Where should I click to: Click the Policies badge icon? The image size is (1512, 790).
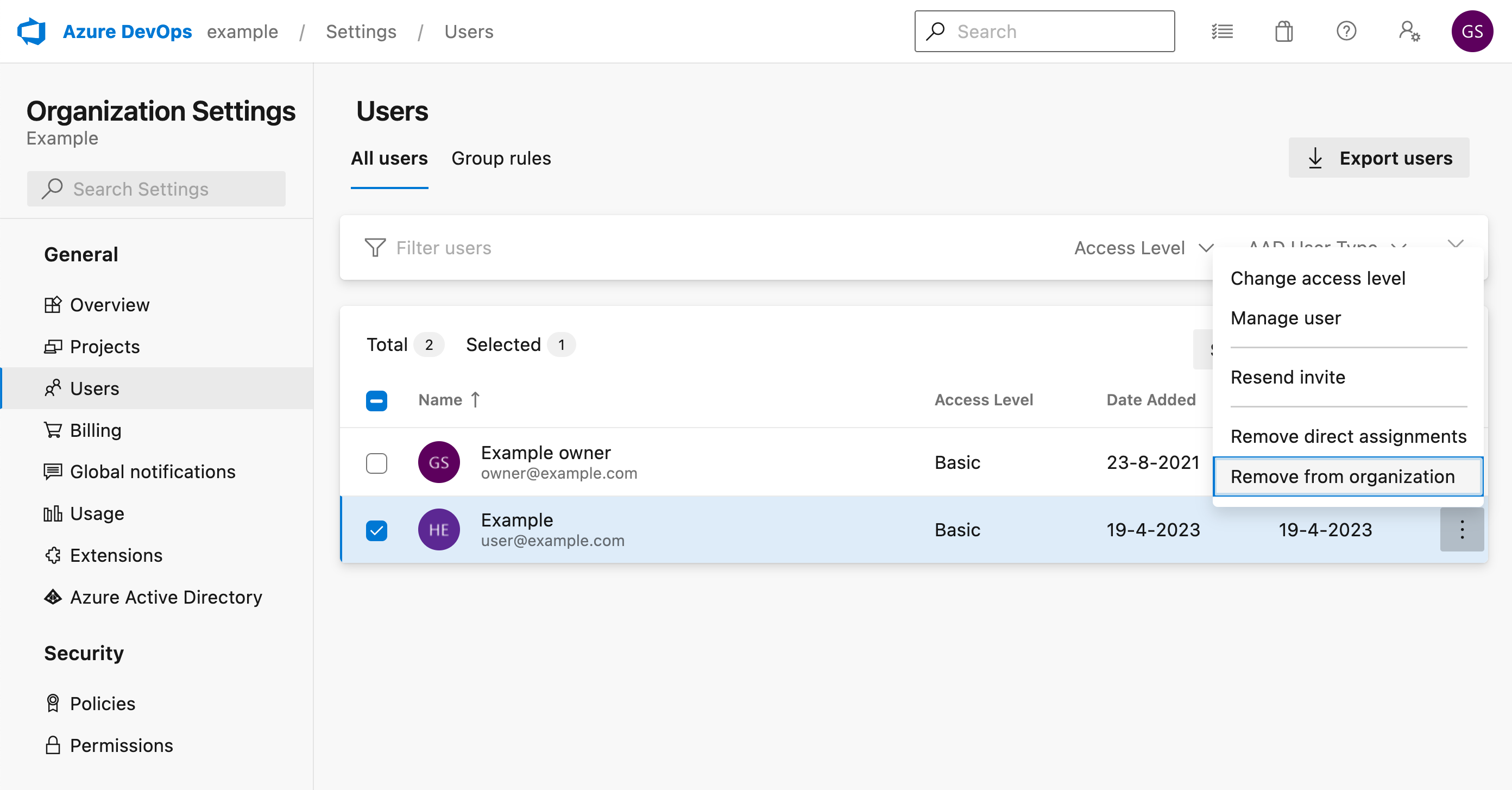pyautogui.click(x=53, y=703)
